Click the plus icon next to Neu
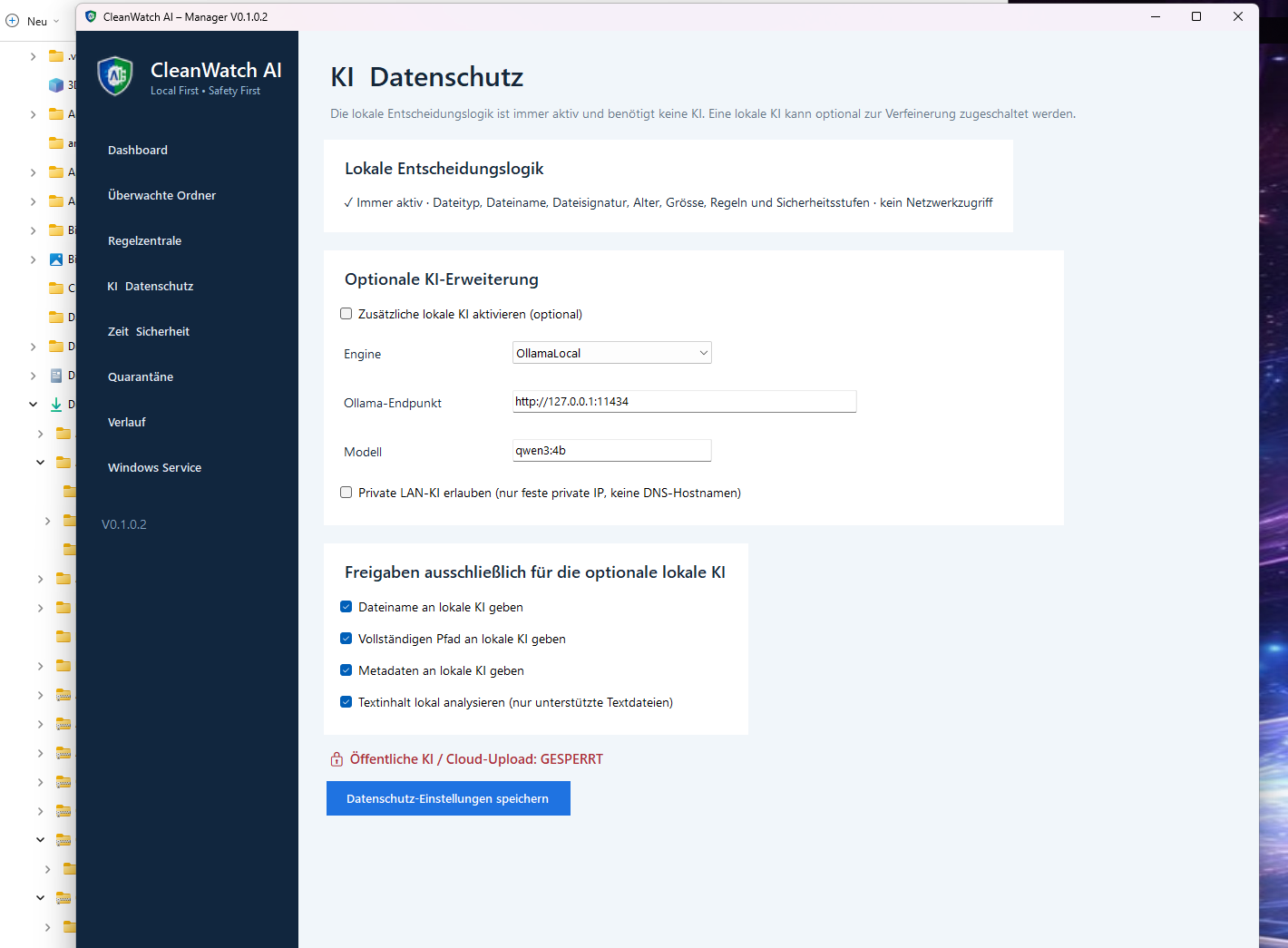This screenshot has height=948, width=1288. tap(13, 21)
